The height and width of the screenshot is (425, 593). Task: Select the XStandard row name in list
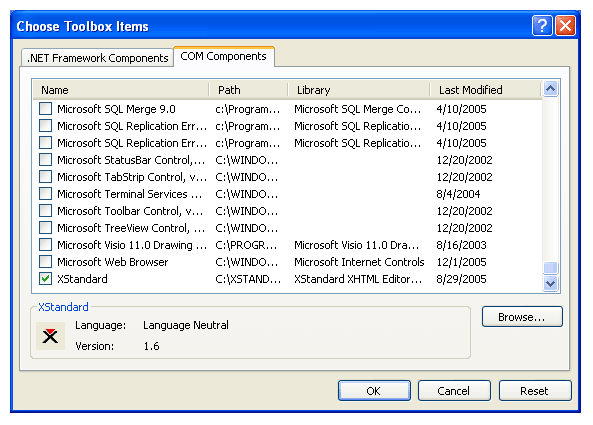click(x=82, y=279)
